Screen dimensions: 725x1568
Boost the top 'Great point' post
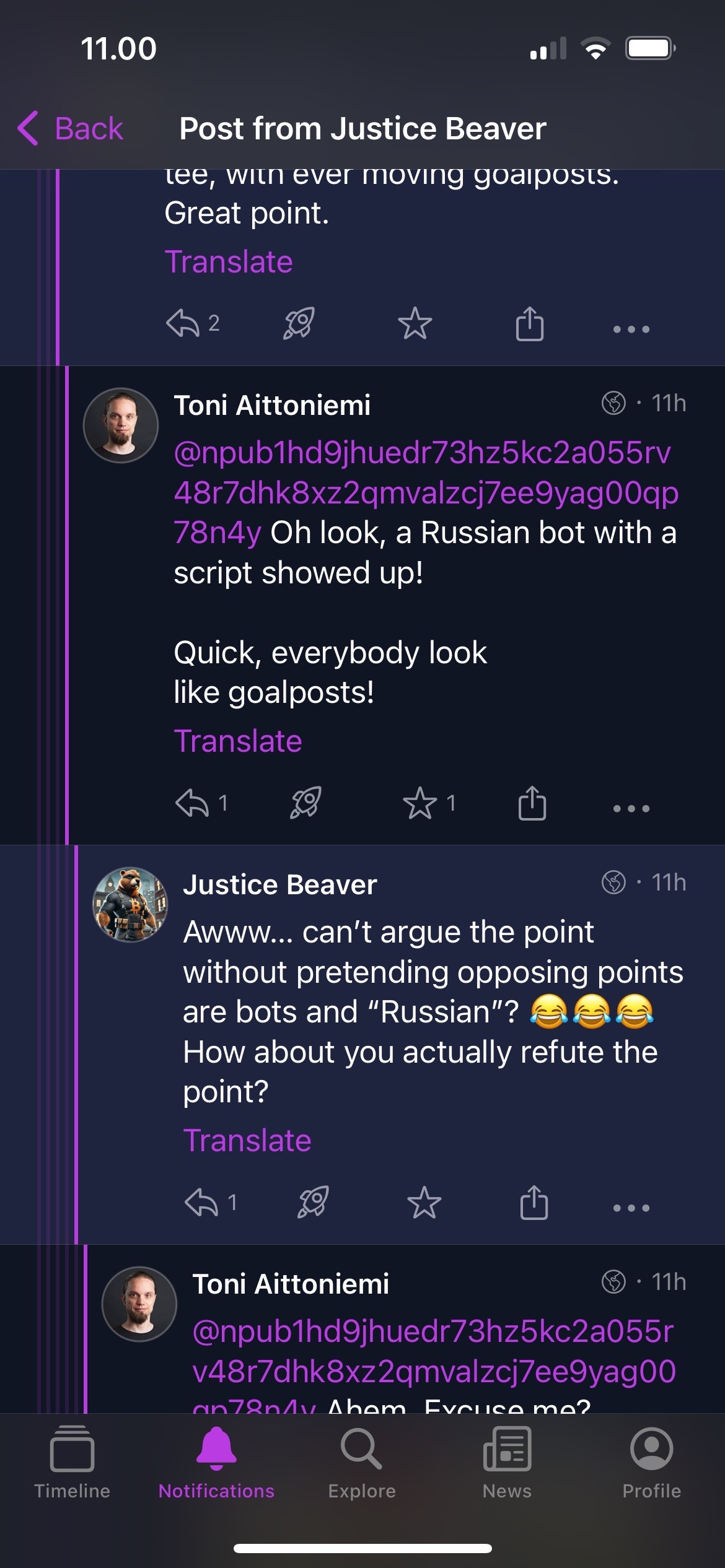click(x=299, y=323)
